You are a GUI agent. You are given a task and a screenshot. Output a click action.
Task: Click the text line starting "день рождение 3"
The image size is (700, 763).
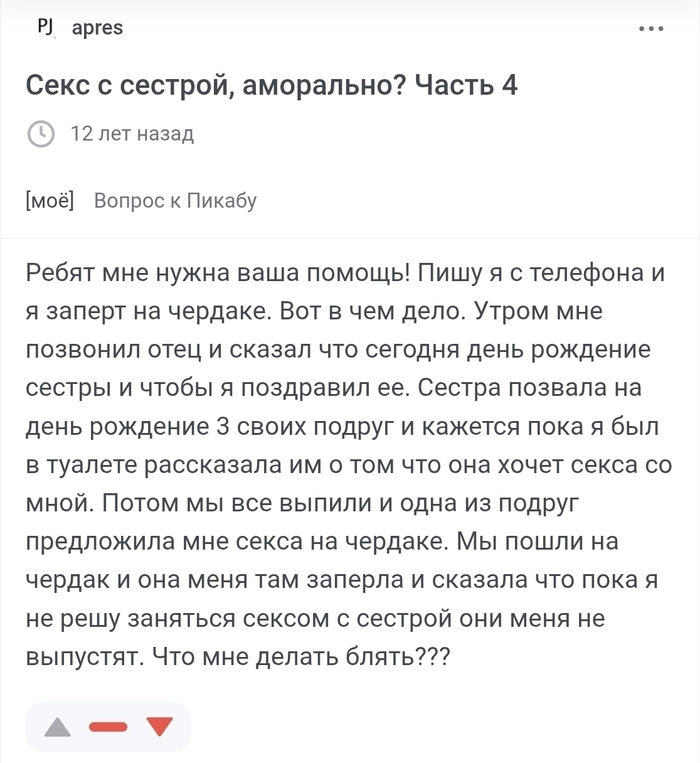pos(342,427)
